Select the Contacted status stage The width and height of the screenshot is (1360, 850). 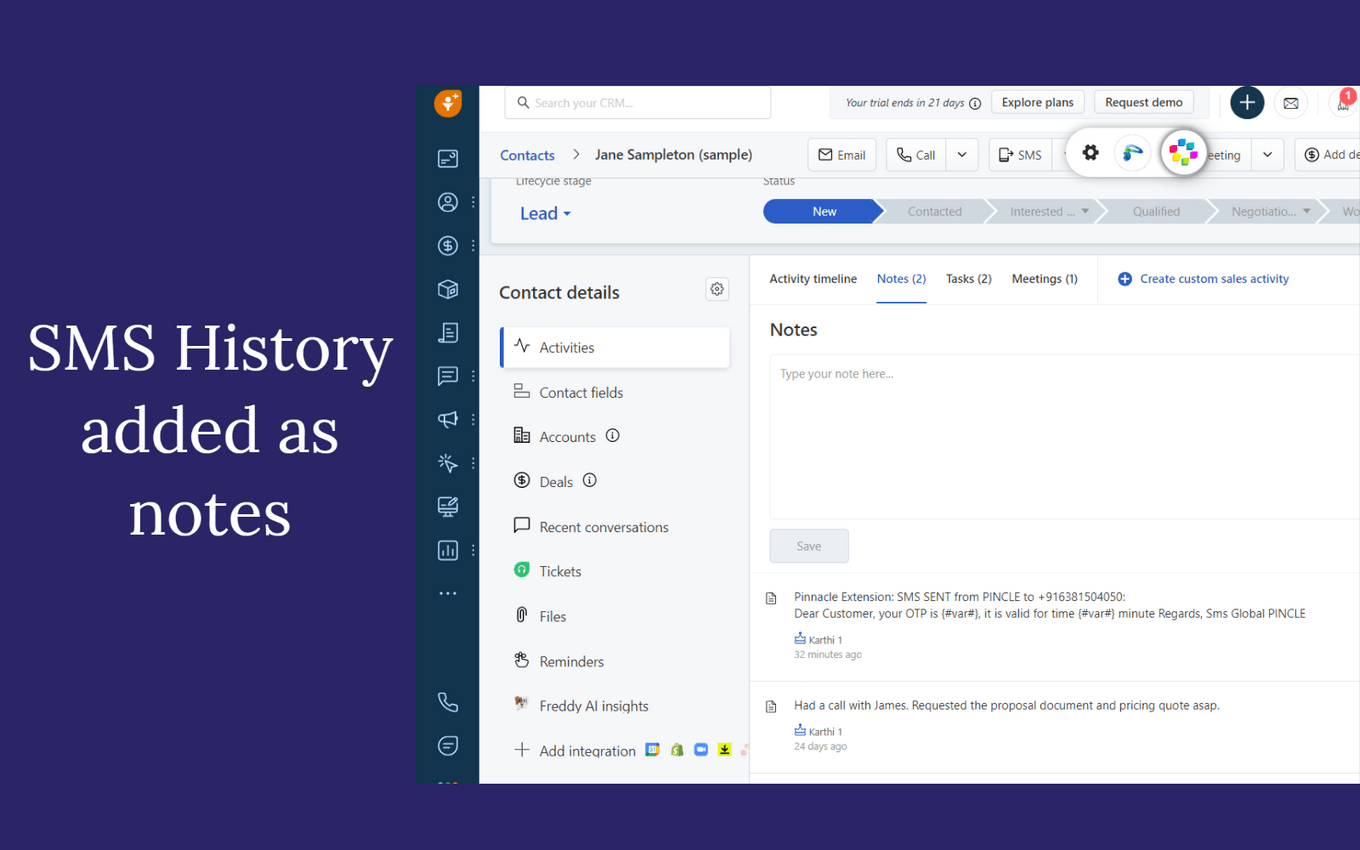(x=934, y=212)
